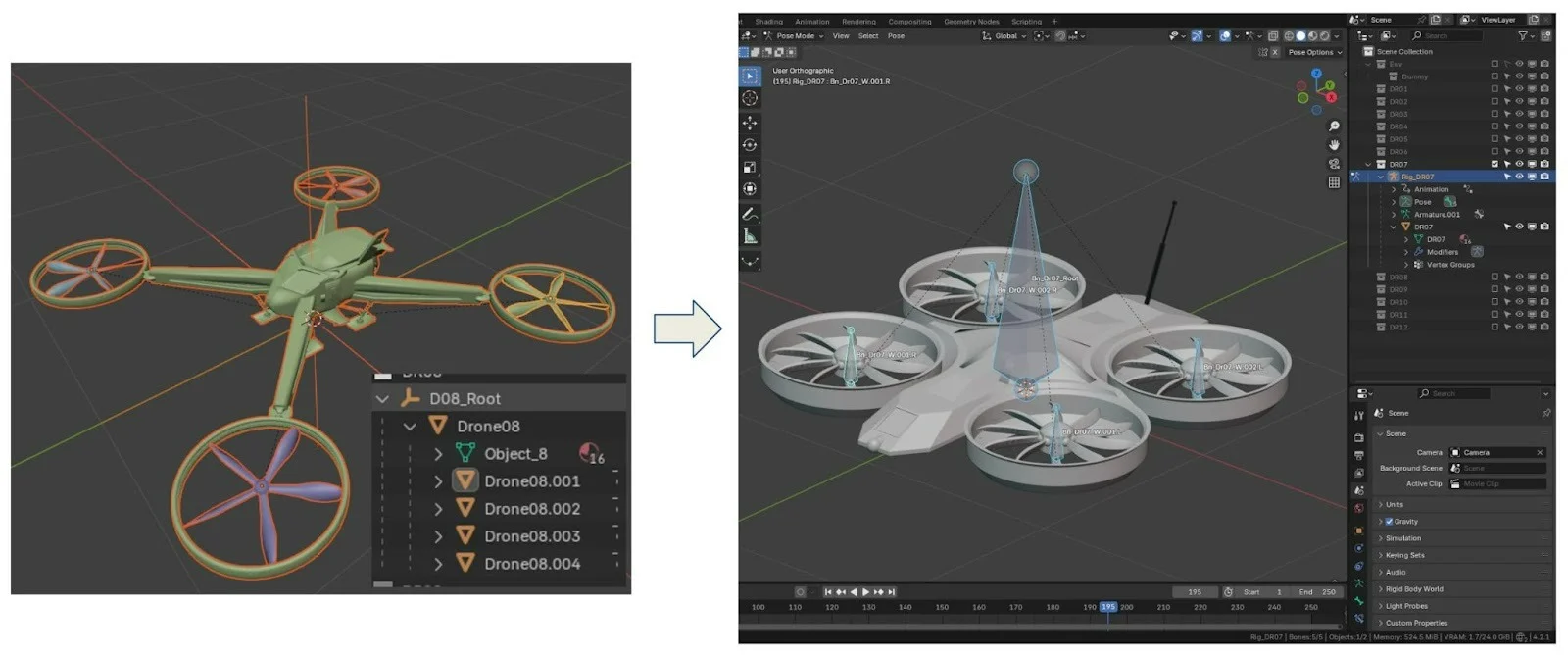Expand Drone08.001 in the outliner tree
Viewport: 1568px width, 657px height.
[438, 481]
